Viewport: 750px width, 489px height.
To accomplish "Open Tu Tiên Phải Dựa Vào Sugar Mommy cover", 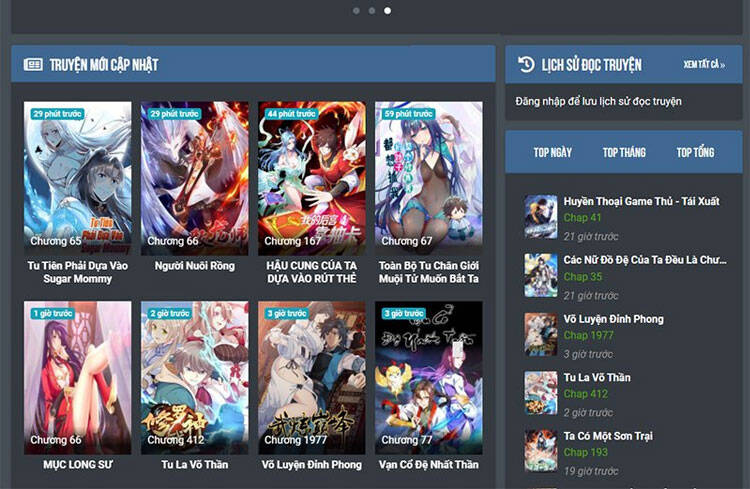I will point(77,177).
